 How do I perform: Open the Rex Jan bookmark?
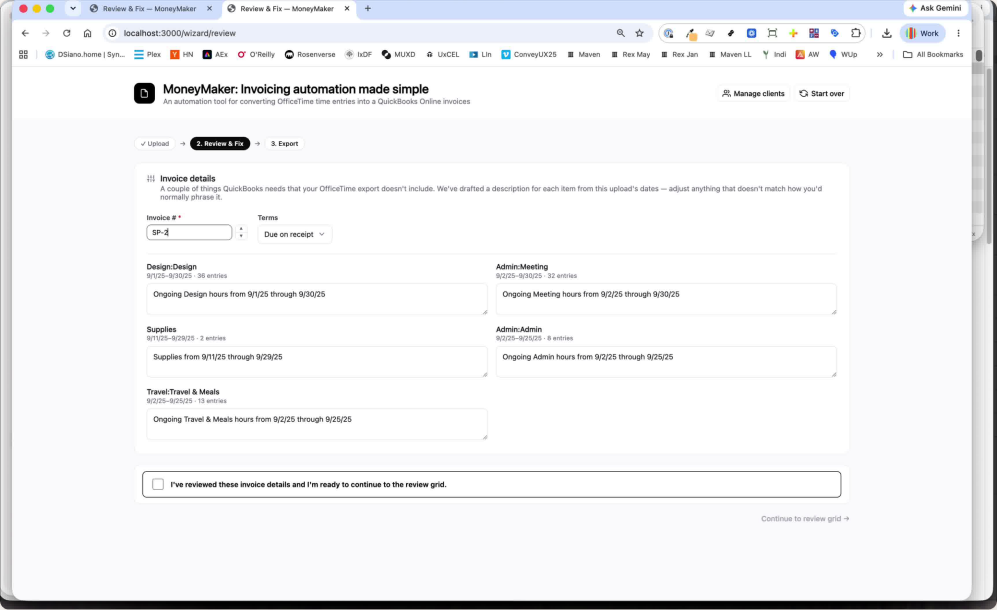[x=679, y=55]
